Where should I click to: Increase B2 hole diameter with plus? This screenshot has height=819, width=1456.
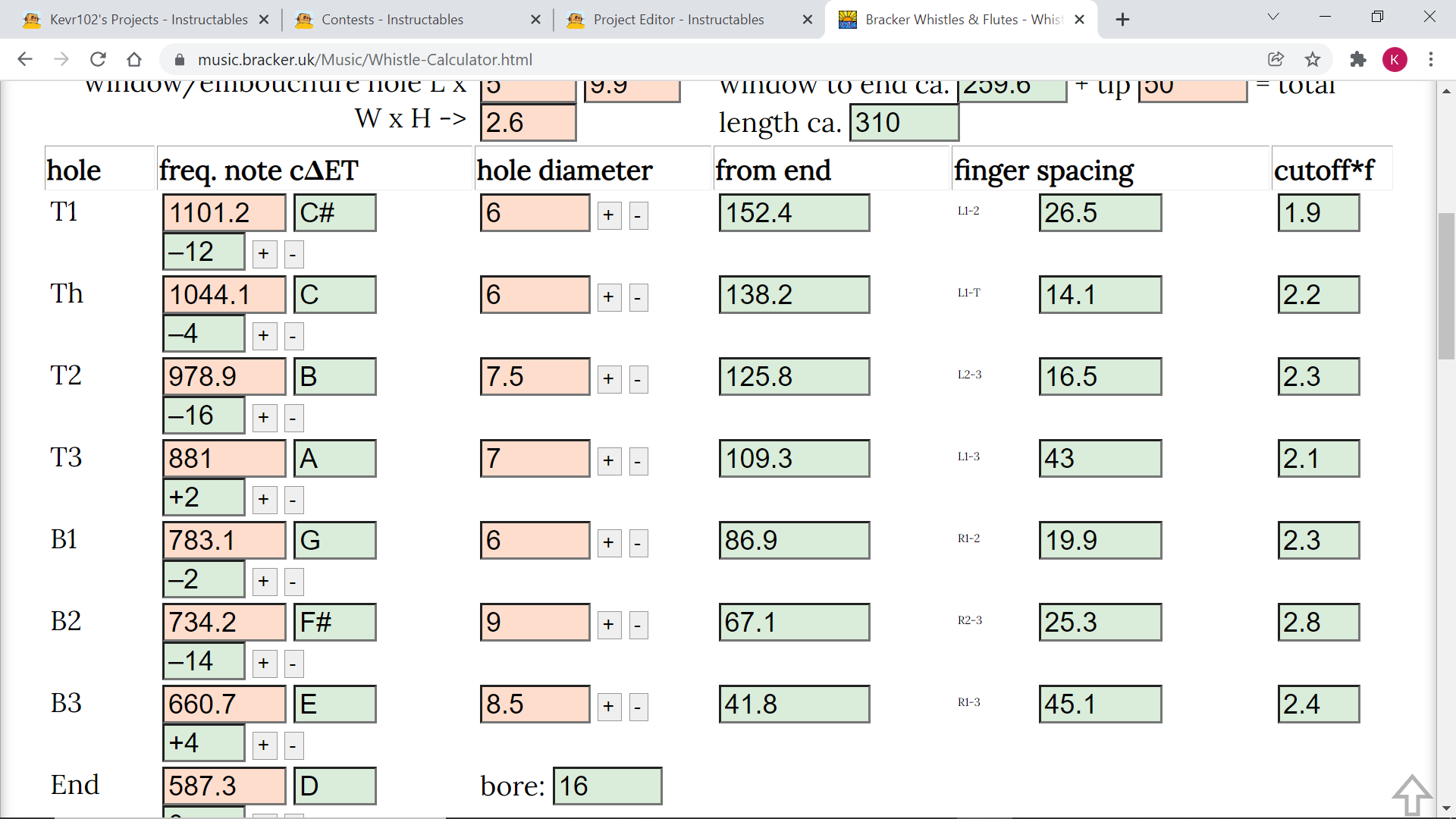tap(608, 625)
